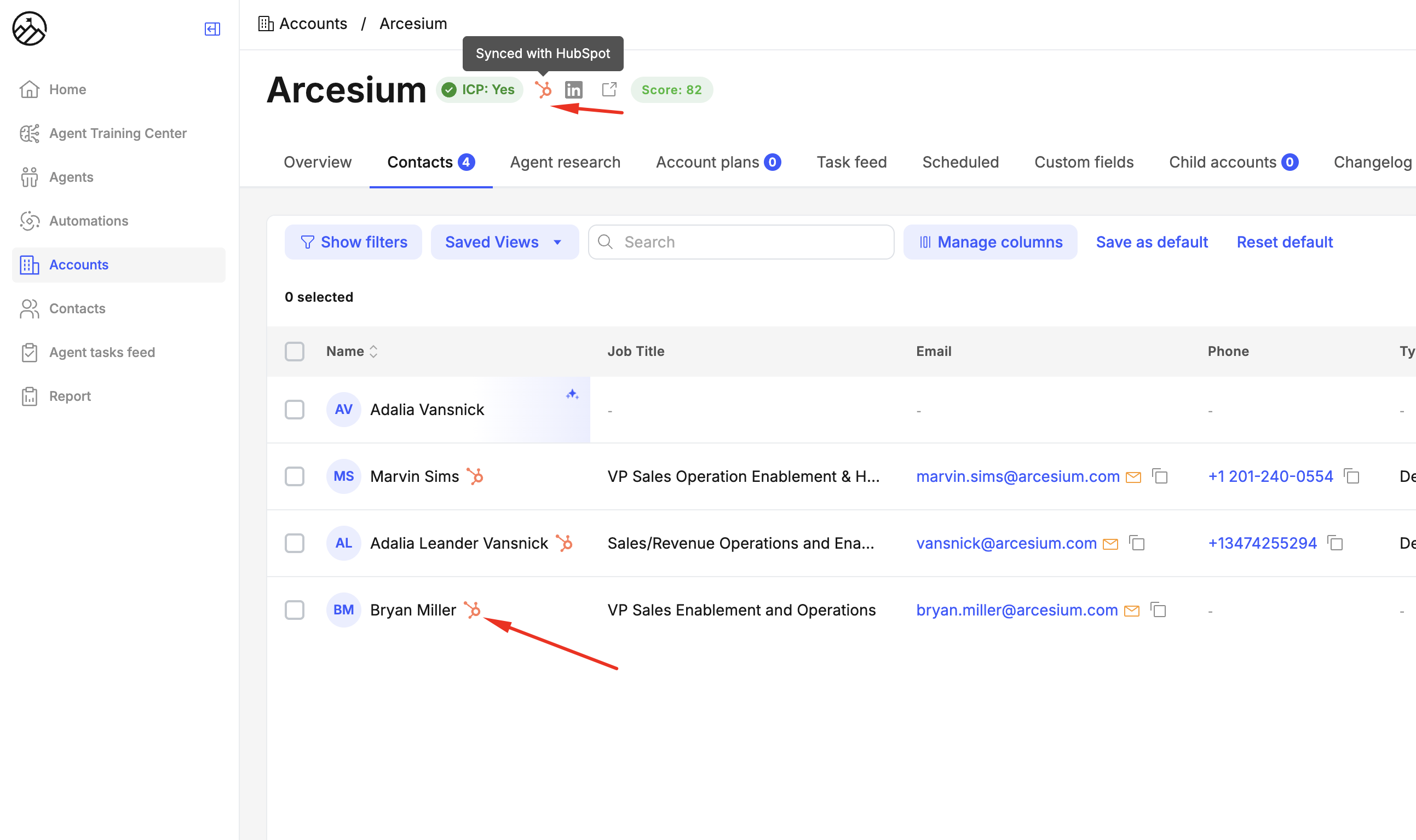
Task: Click the HubSpot sync icon beside Arcesium
Action: [x=543, y=89]
